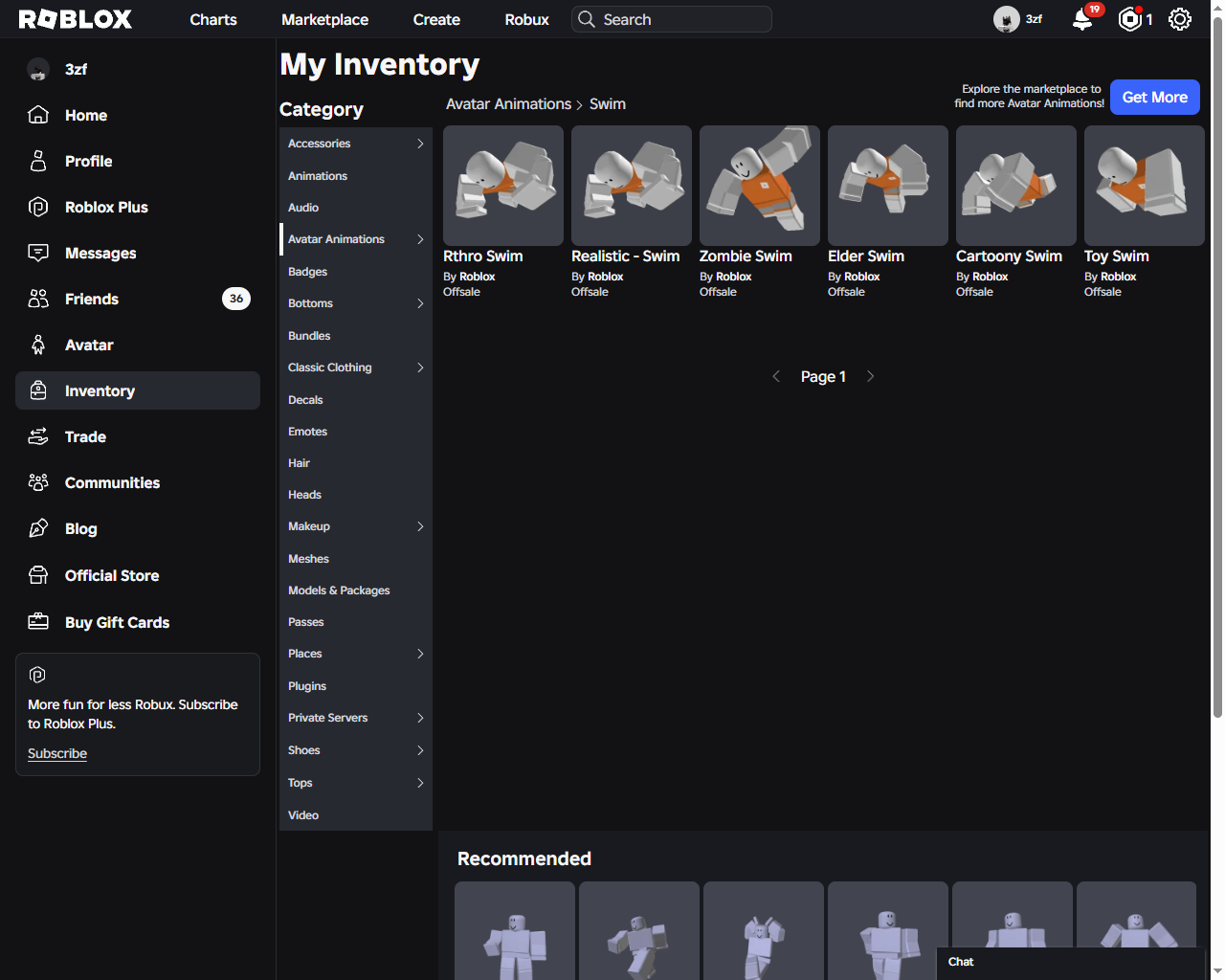Click the Trade arrows icon
The height and width of the screenshot is (980, 1225).
(x=38, y=436)
